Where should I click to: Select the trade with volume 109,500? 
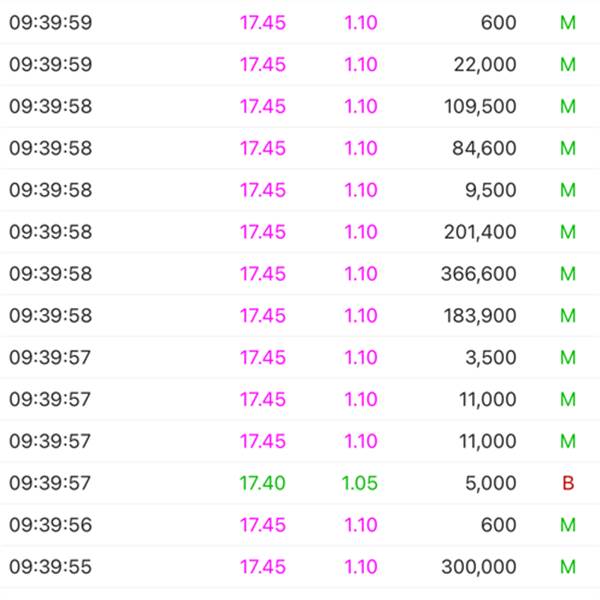pyautogui.click(x=481, y=107)
